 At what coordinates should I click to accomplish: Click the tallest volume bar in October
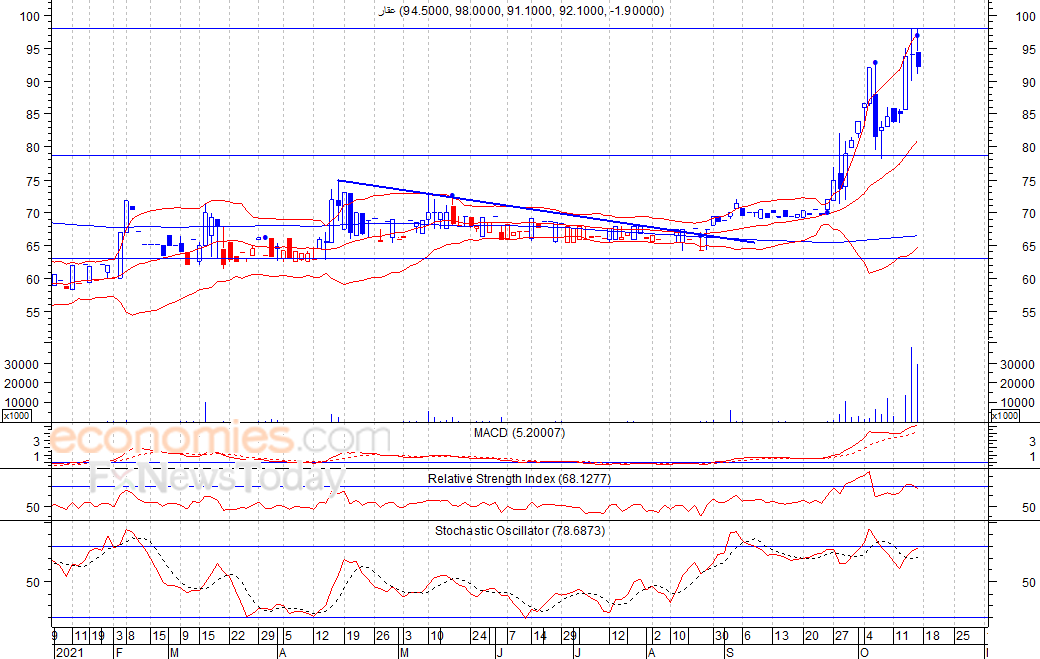click(911, 384)
